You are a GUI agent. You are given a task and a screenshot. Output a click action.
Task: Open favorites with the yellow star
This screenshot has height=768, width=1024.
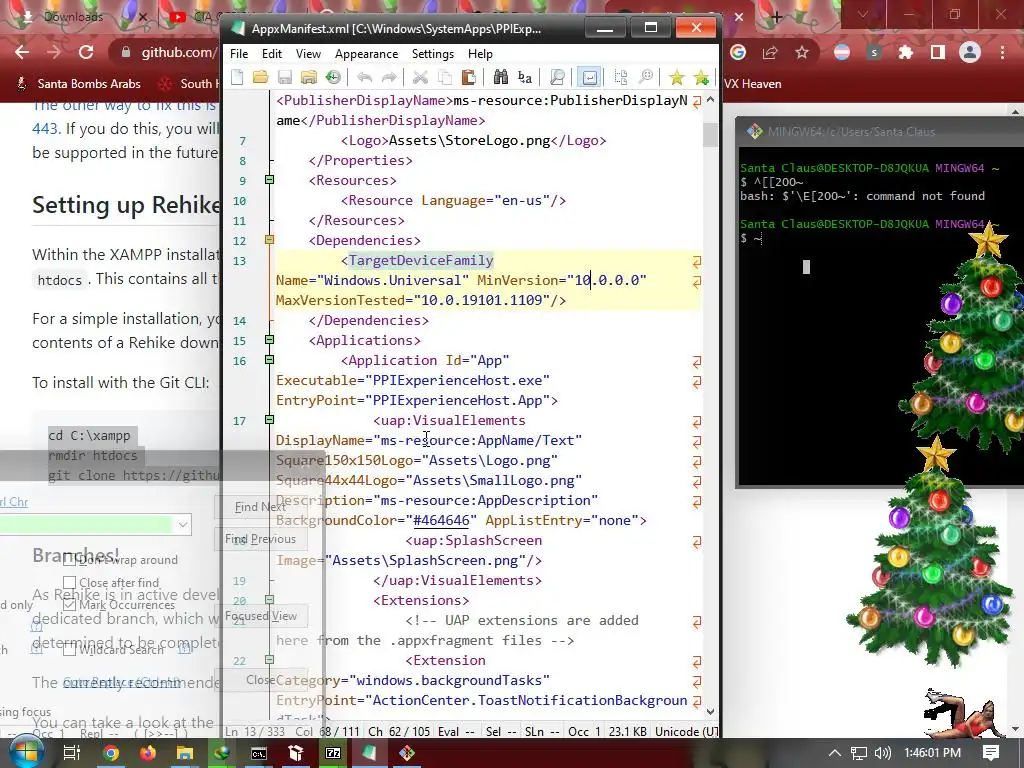point(677,78)
